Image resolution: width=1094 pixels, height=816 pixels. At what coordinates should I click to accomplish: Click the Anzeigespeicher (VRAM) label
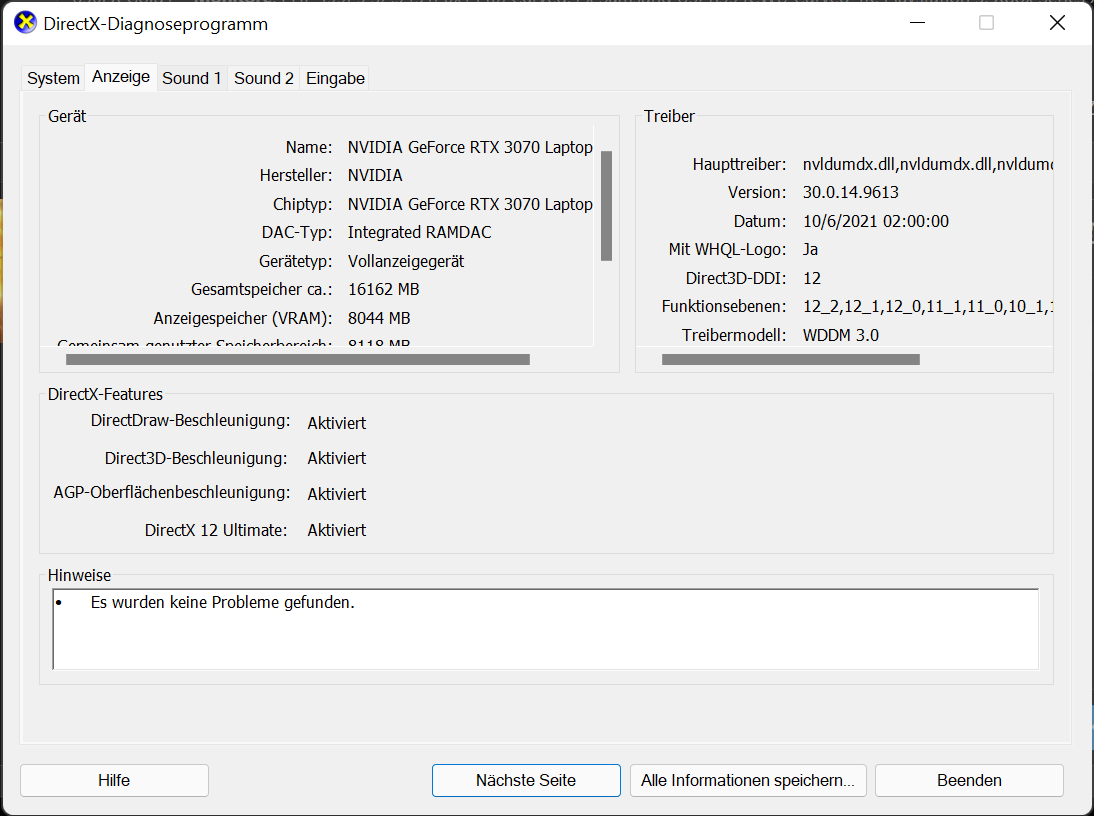tap(243, 318)
